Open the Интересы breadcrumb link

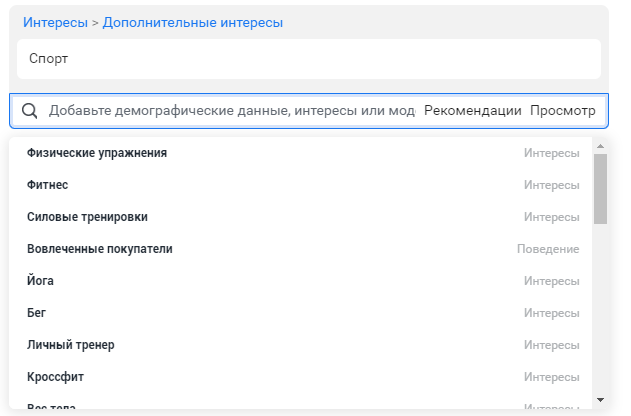[55, 22]
